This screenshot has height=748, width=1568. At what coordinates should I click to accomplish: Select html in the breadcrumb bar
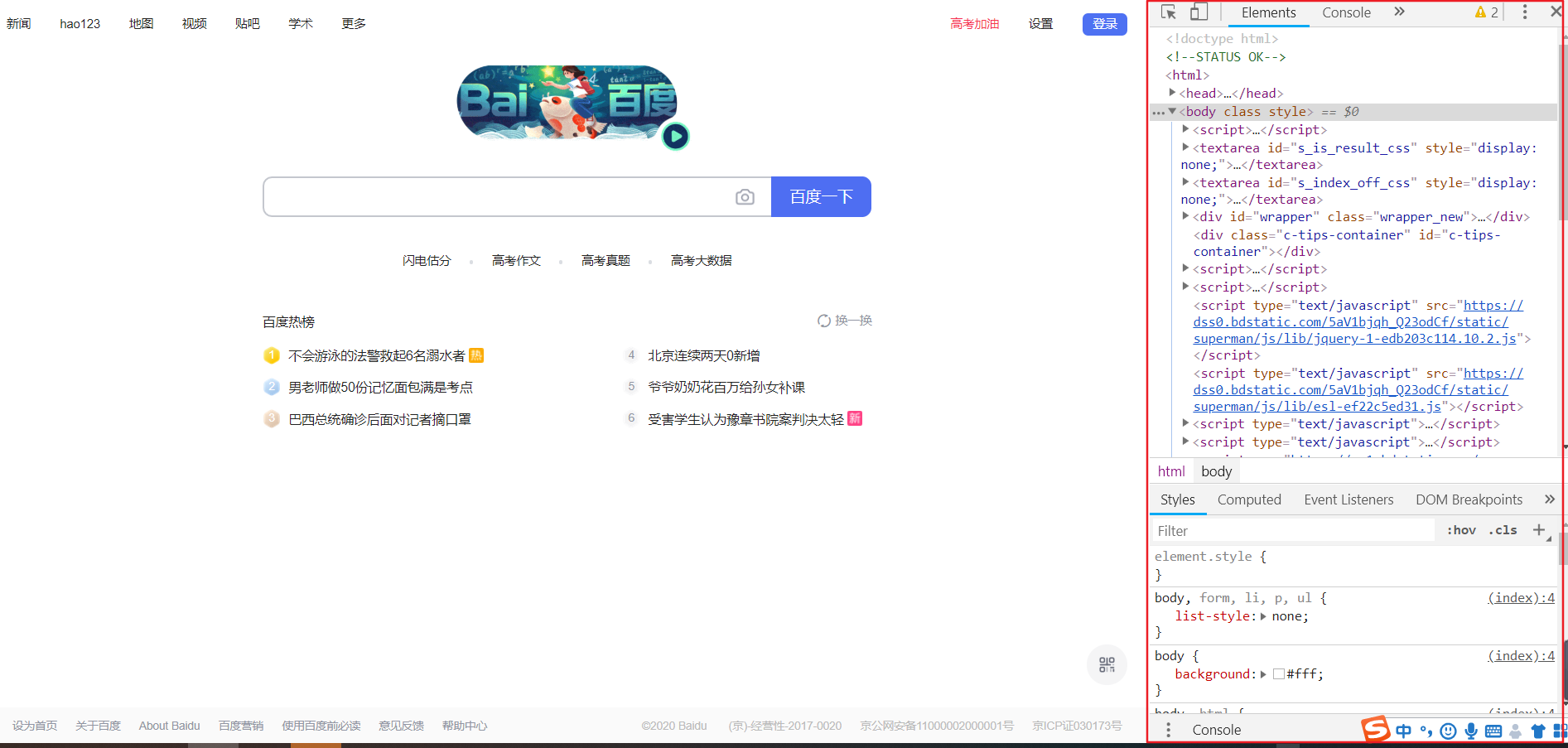point(1171,471)
